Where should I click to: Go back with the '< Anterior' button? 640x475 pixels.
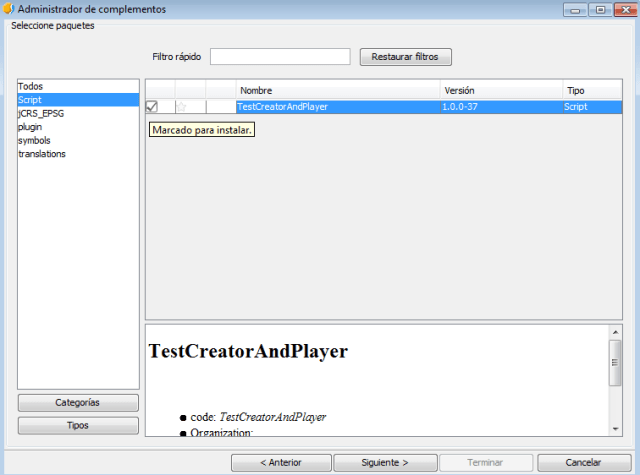click(281, 463)
